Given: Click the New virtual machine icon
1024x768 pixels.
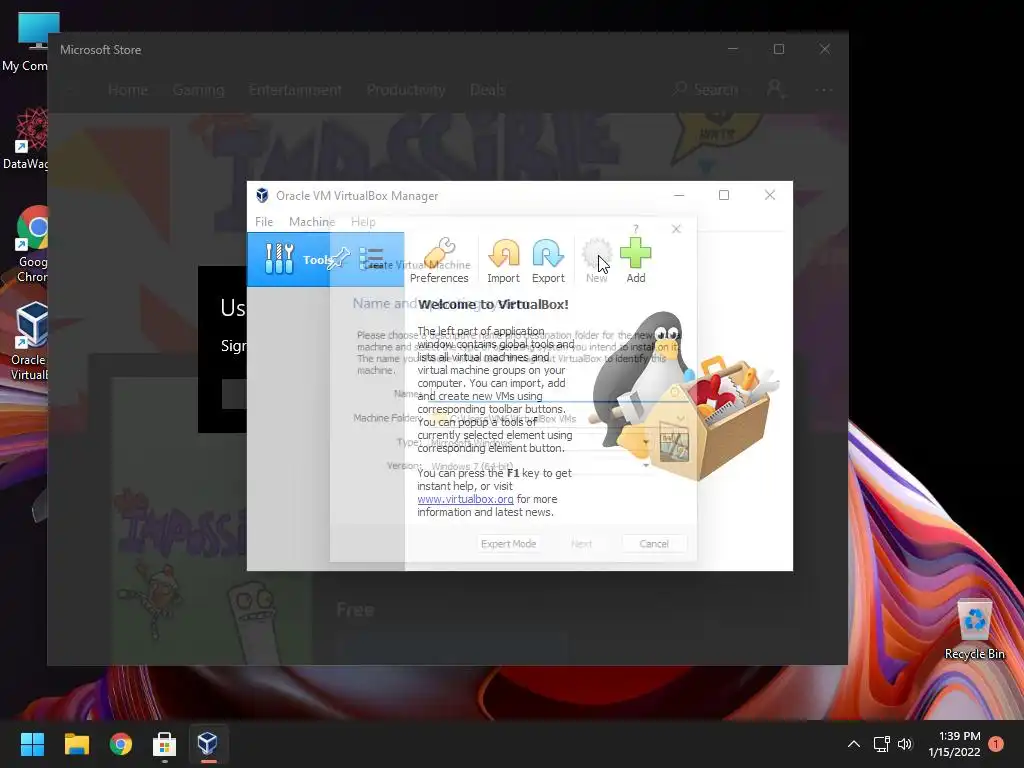Looking at the screenshot, I should pyautogui.click(x=596, y=260).
